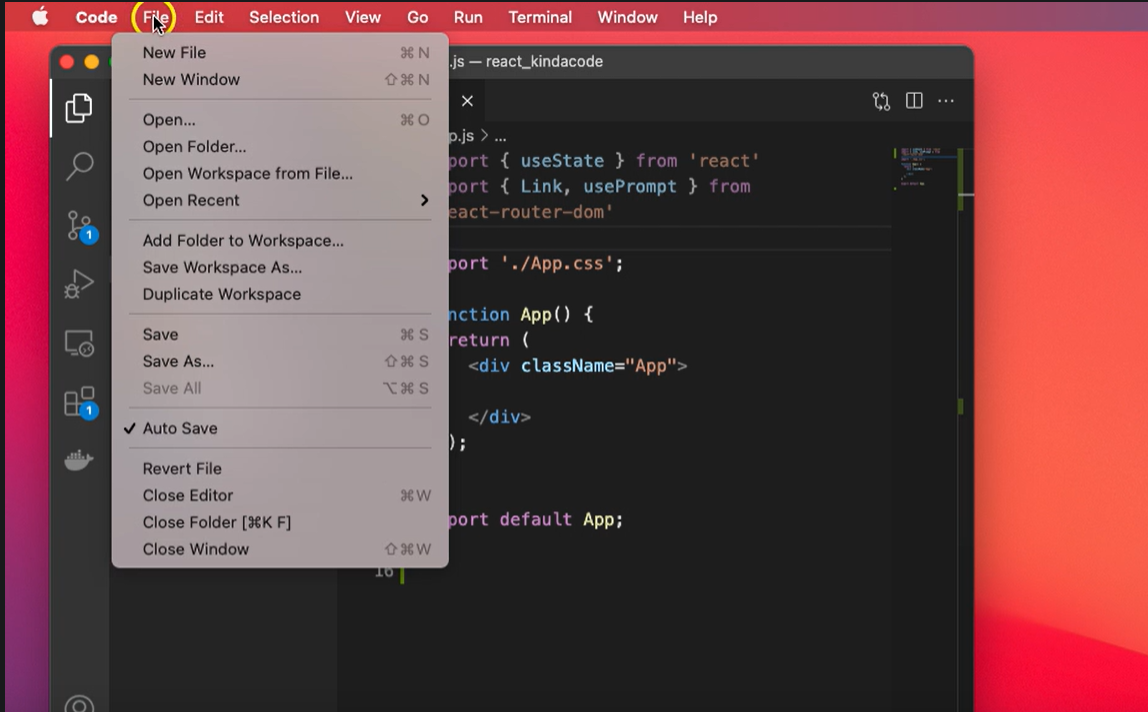The image size is (1148, 712).
Task: Choose Add Folder to Workspace...
Action: pos(280,240)
